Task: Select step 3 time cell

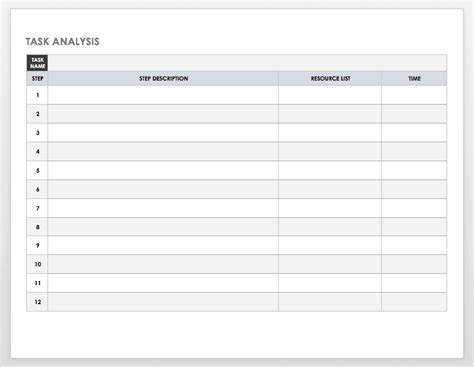Action: click(x=414, y=133)
